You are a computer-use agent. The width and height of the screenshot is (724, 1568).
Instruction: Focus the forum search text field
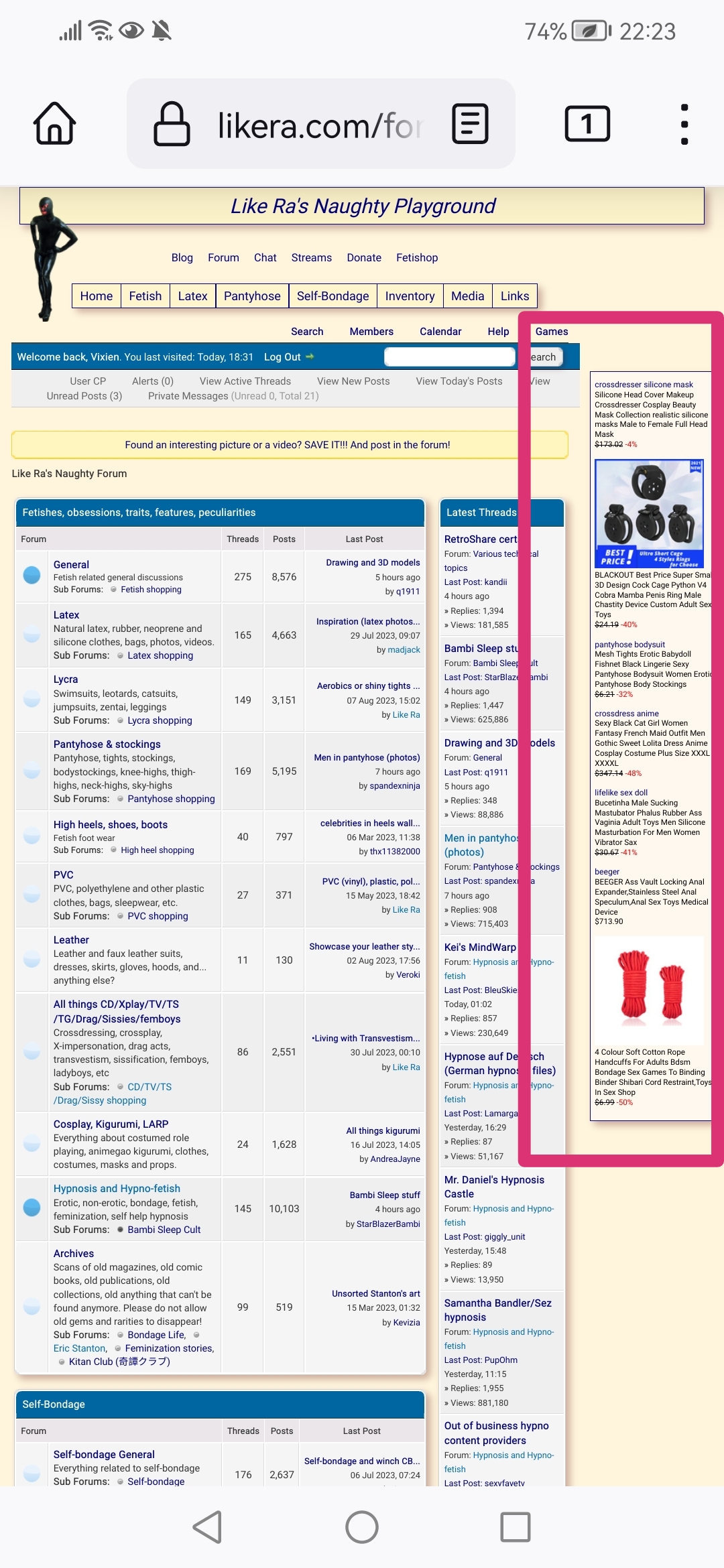pos(449,357)
